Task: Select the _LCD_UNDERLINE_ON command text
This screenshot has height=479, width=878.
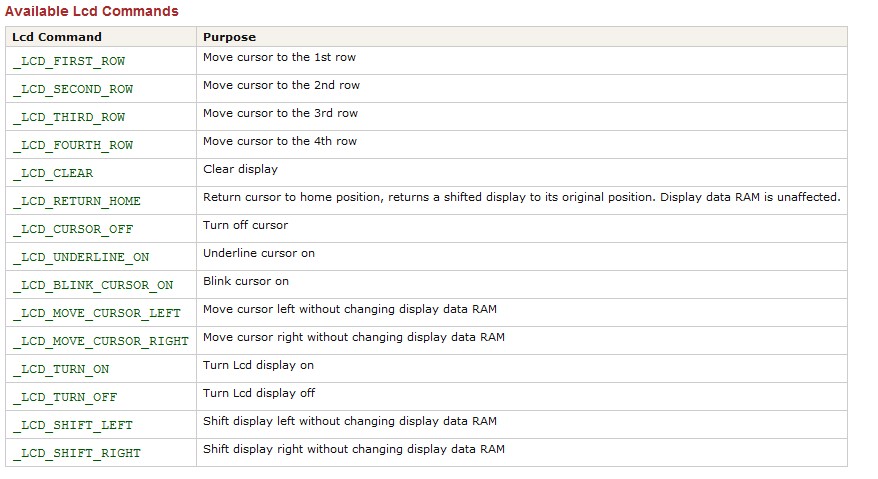Action: [81, 257]
